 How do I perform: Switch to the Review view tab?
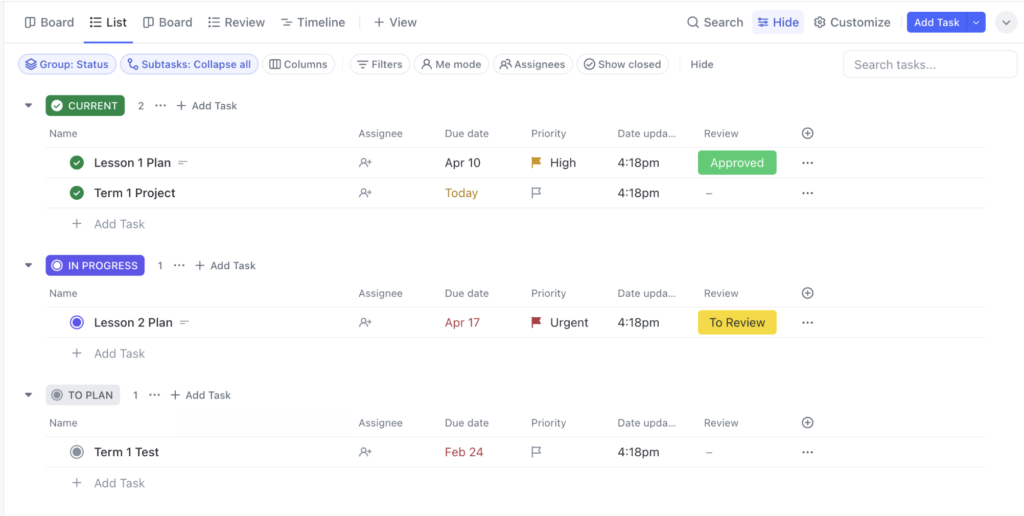coord(236,22)
